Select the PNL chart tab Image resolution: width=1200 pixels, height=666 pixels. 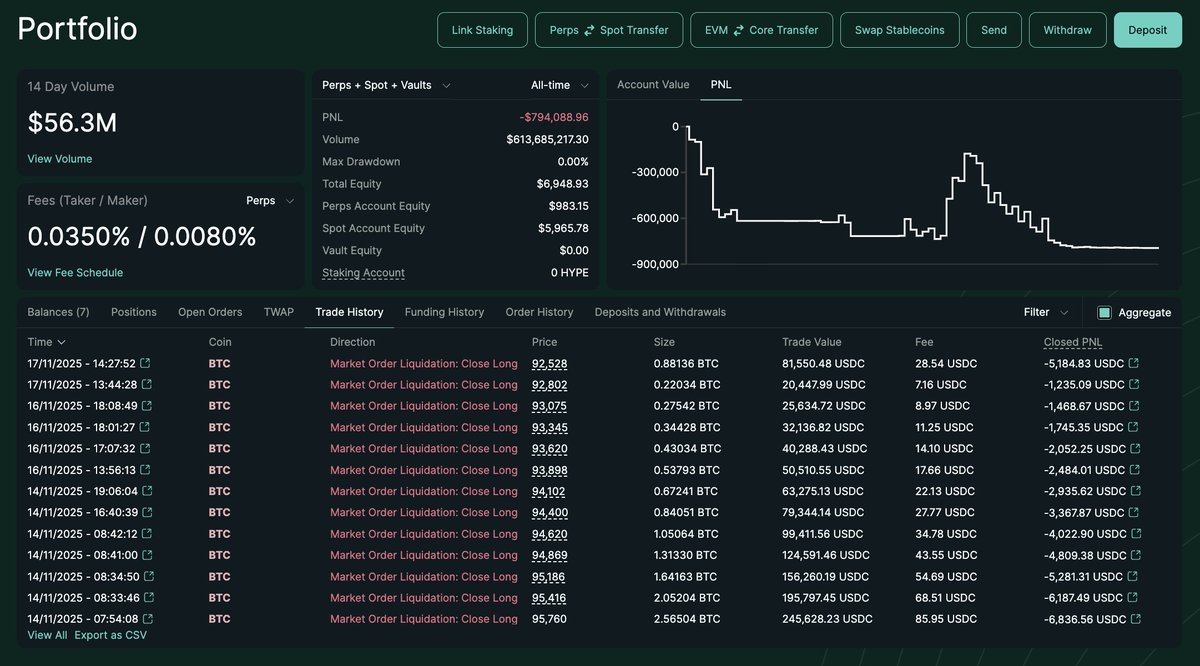point(721,85)
